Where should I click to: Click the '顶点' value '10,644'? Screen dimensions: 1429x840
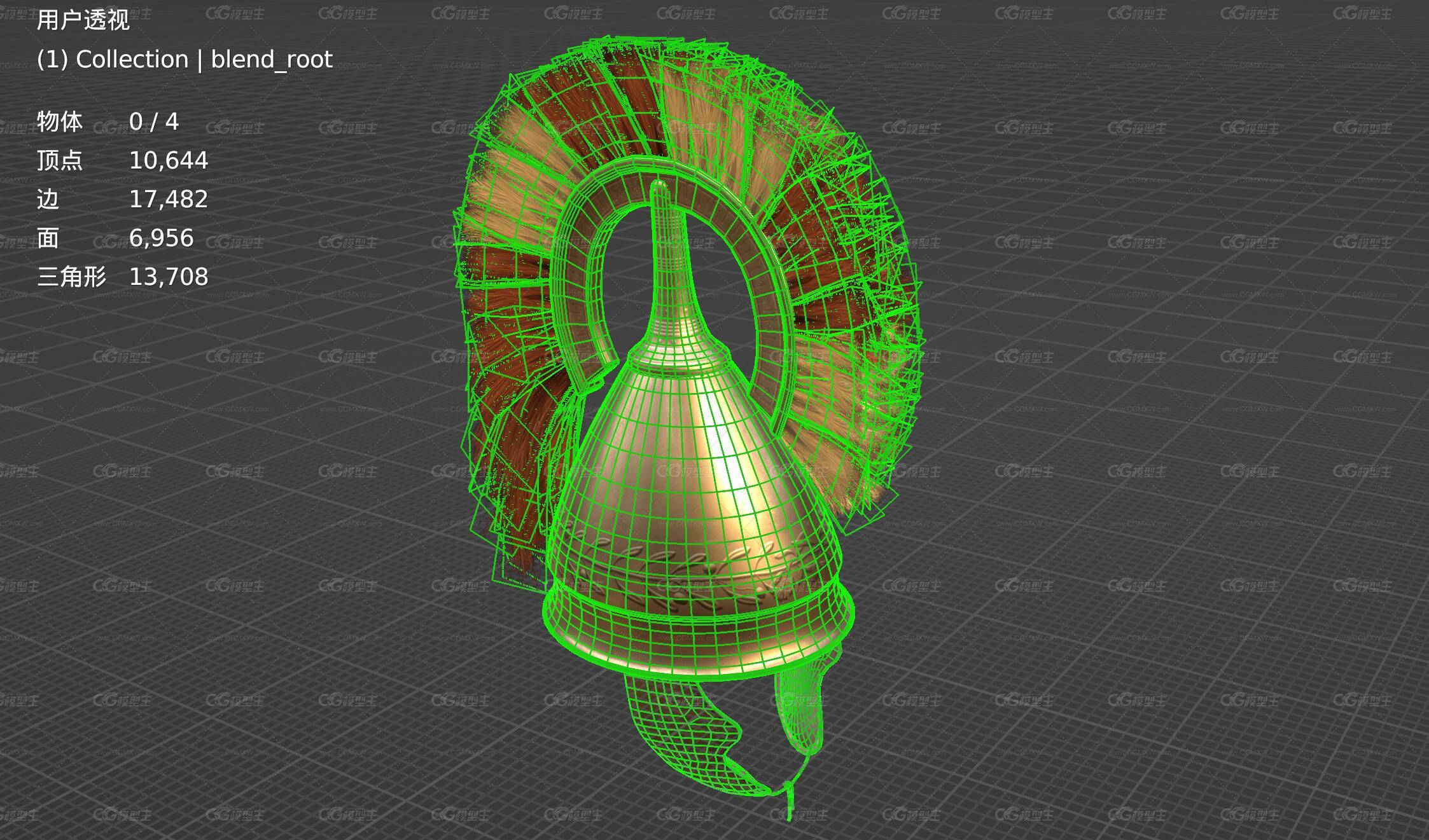click(x=169, y=160)
